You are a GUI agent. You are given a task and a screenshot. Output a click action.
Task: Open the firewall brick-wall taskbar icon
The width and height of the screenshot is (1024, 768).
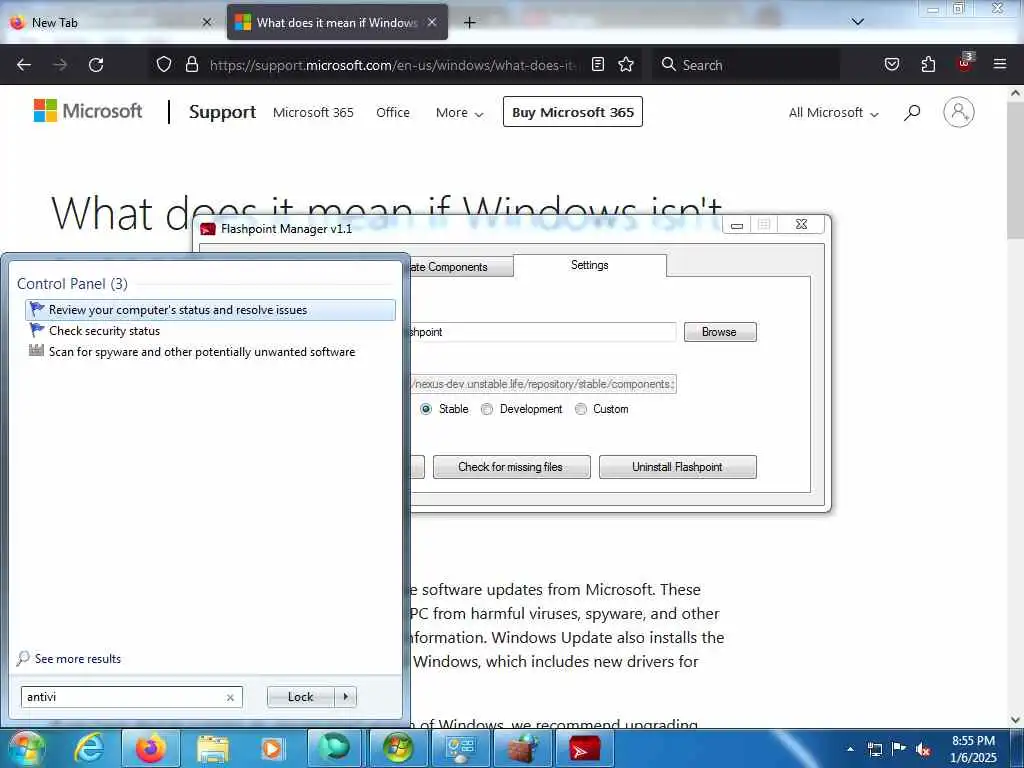coord(522,748)
